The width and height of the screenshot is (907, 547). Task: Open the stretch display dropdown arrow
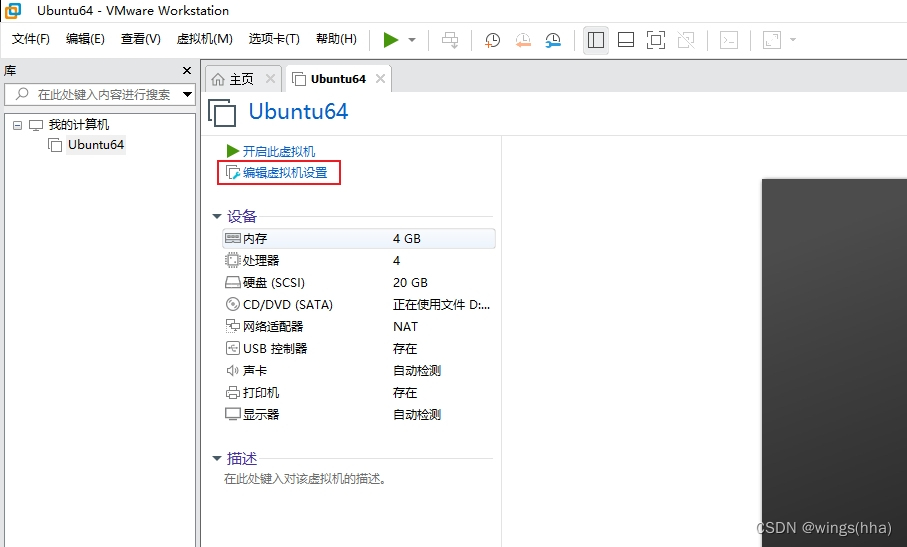coord(793,40)
